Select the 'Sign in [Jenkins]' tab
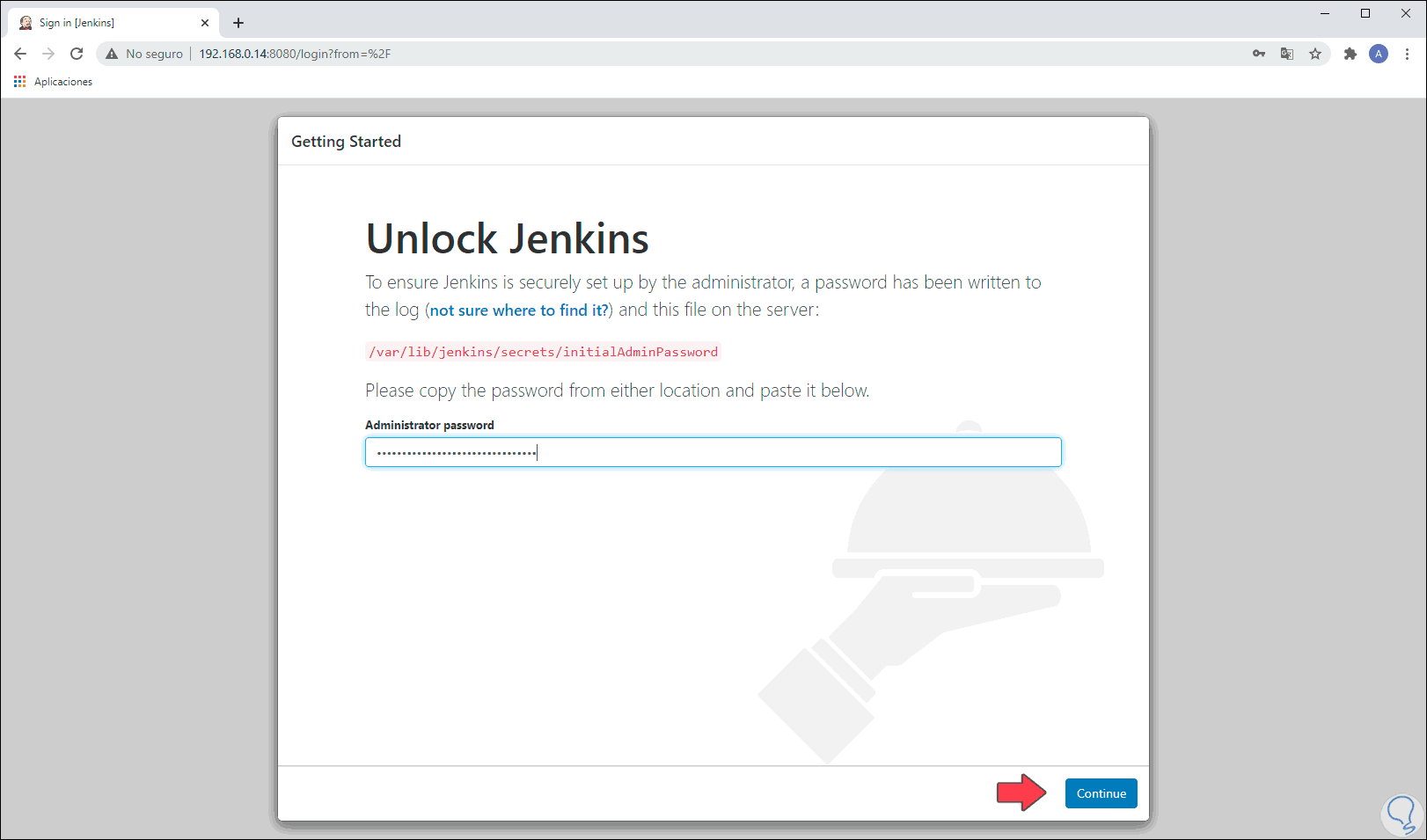This screenshot has height=840, width=1427. 114,23
